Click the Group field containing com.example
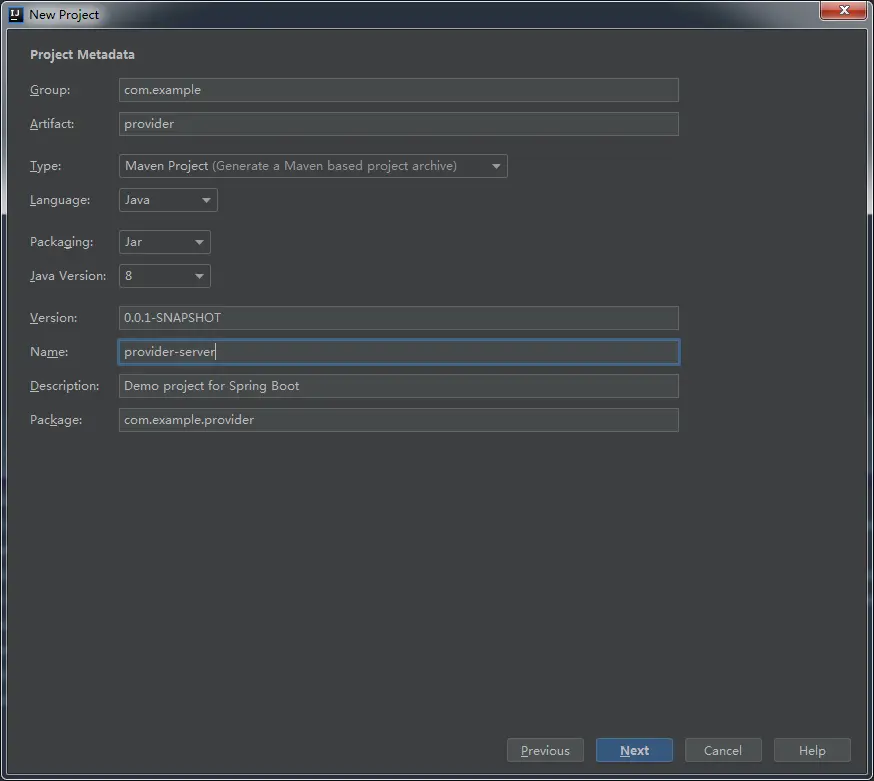874x781 pixels. [399, 90]
